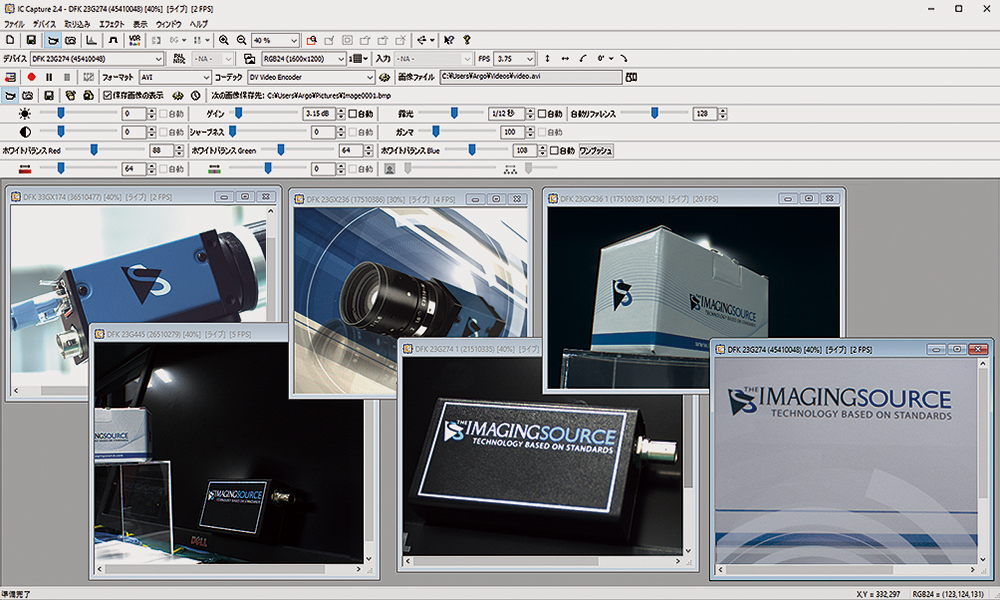Open the デバイス menu
The width and height of the screenshot is (1000, 600).
point(44,24)
